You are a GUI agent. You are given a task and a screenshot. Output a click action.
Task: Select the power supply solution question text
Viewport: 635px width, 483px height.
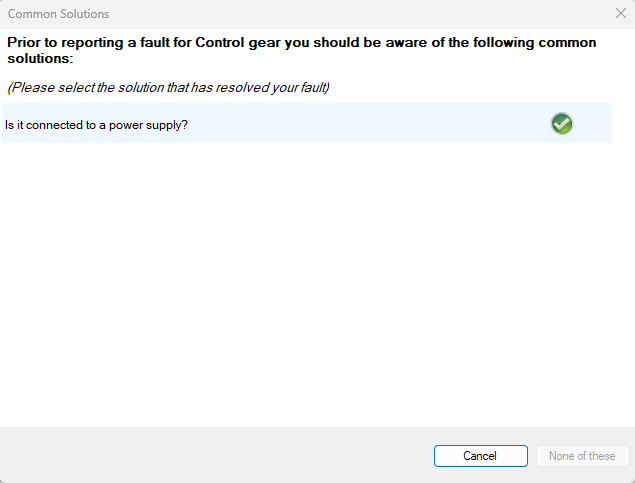click(96, 125)
